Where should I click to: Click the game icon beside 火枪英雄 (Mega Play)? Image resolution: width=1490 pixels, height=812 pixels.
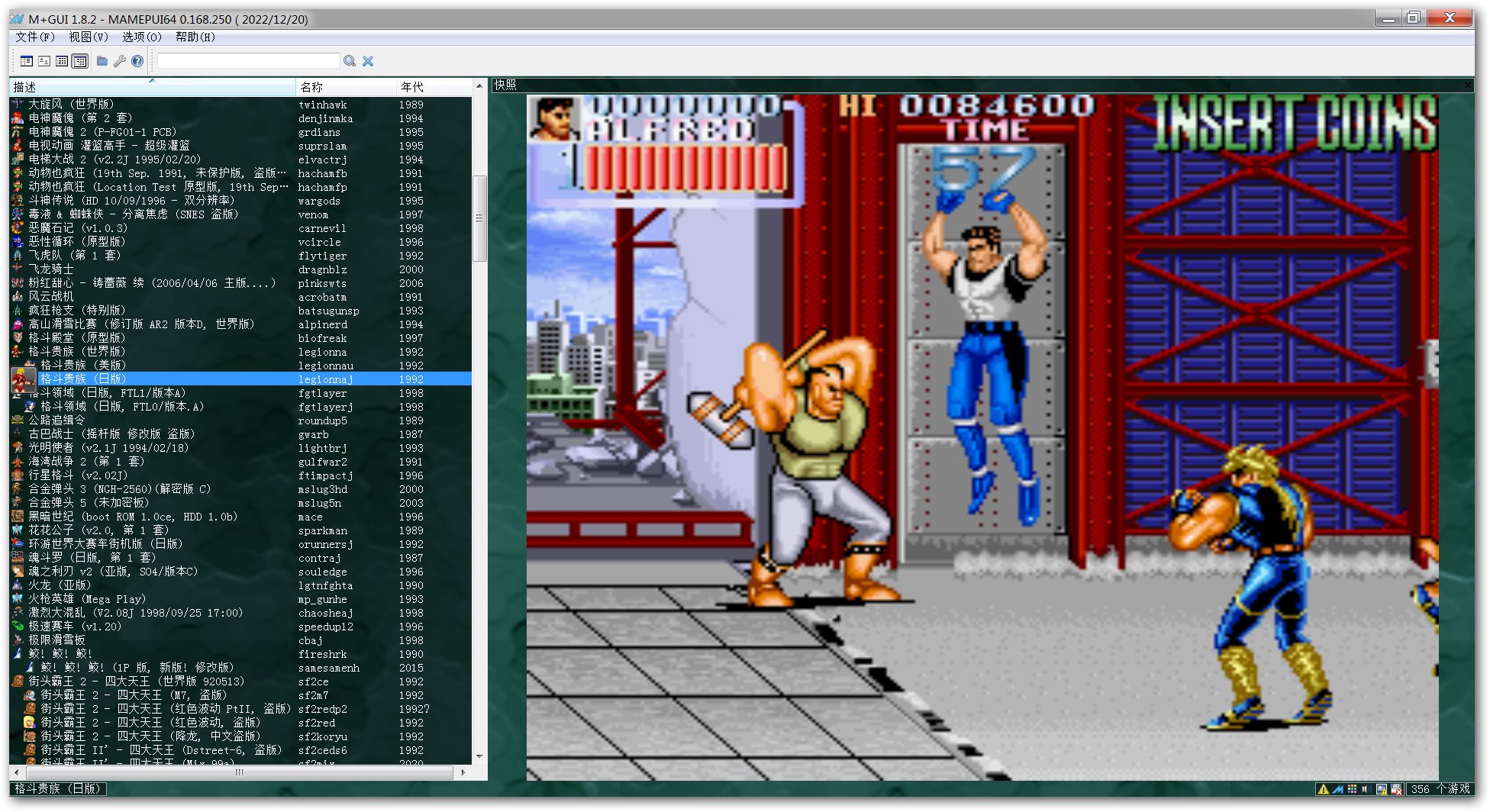pos(18,598)
